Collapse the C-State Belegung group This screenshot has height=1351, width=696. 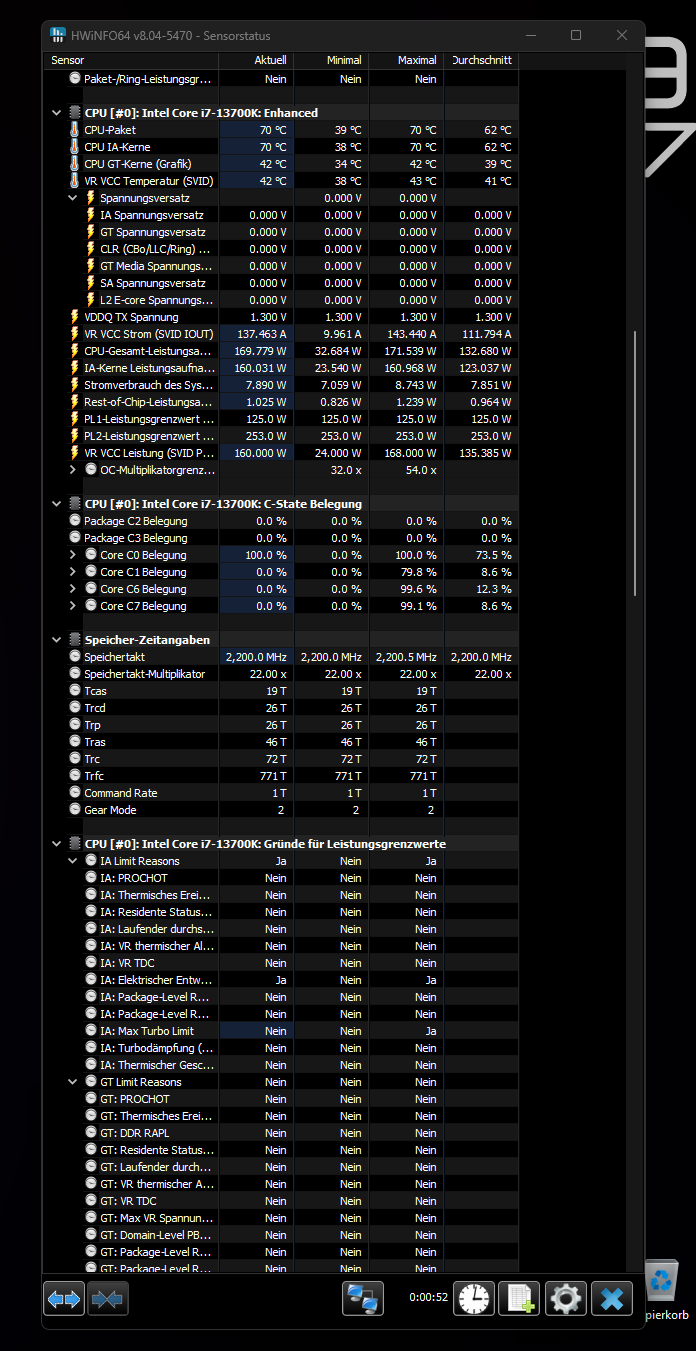57,504
